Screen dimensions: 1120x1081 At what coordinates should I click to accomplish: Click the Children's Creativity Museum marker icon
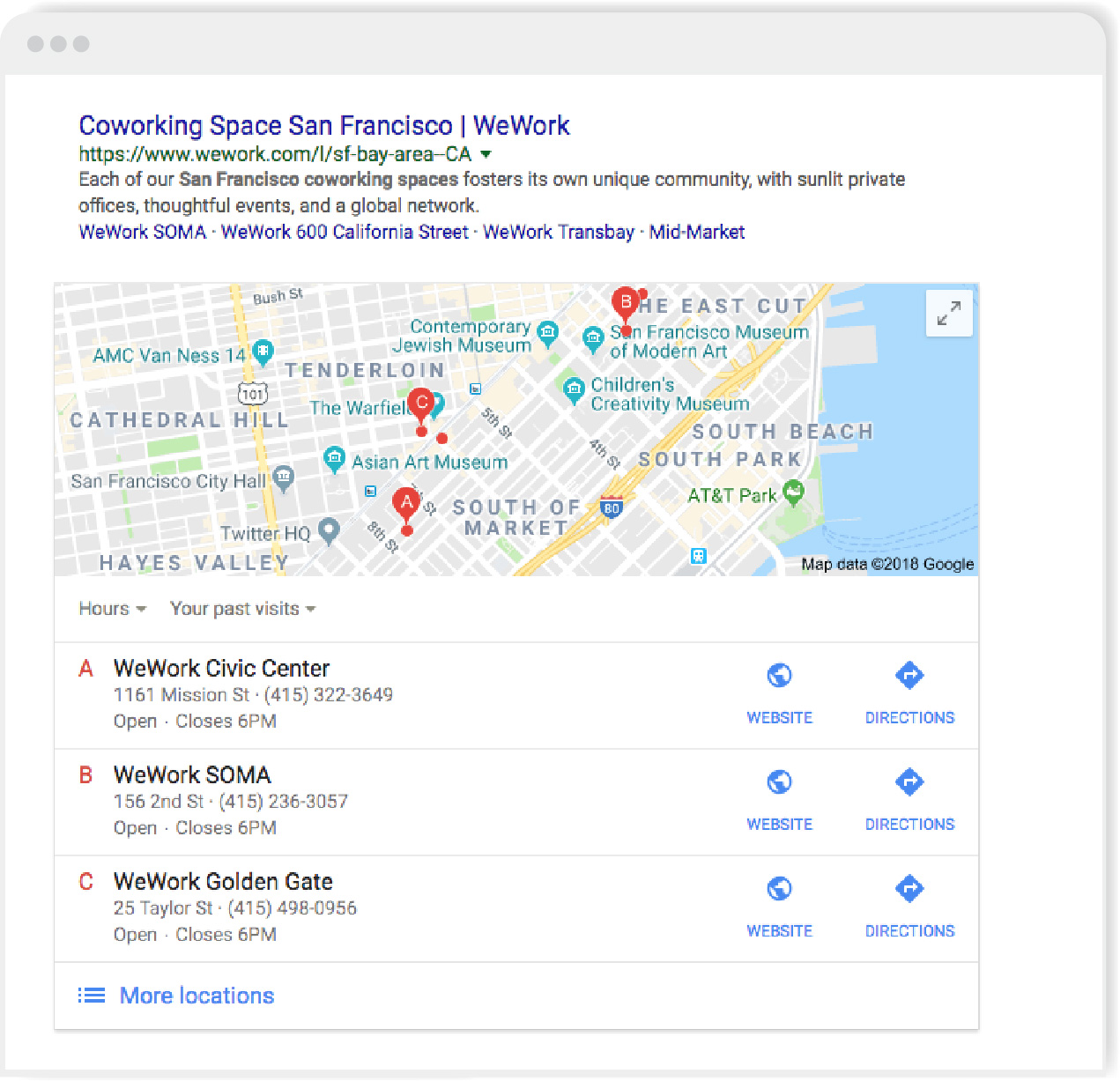tap(575, 390)
